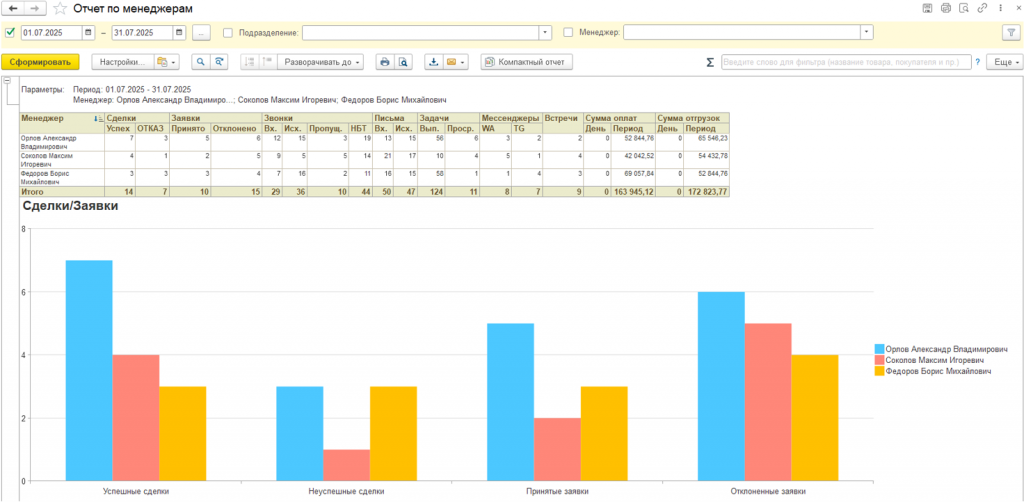
Task: Click the save diskette icon at top right
Action: click(x=929, y=8)
